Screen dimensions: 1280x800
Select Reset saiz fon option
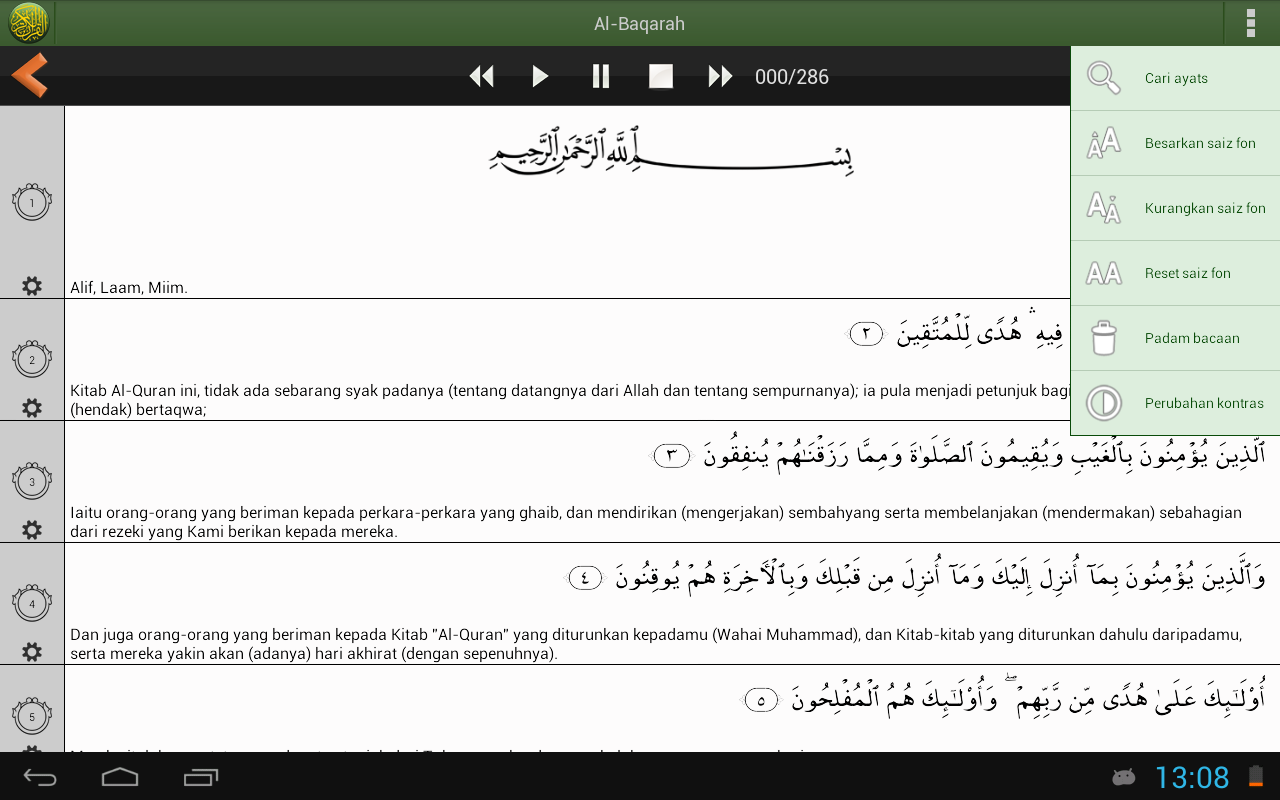point(1175,273)
